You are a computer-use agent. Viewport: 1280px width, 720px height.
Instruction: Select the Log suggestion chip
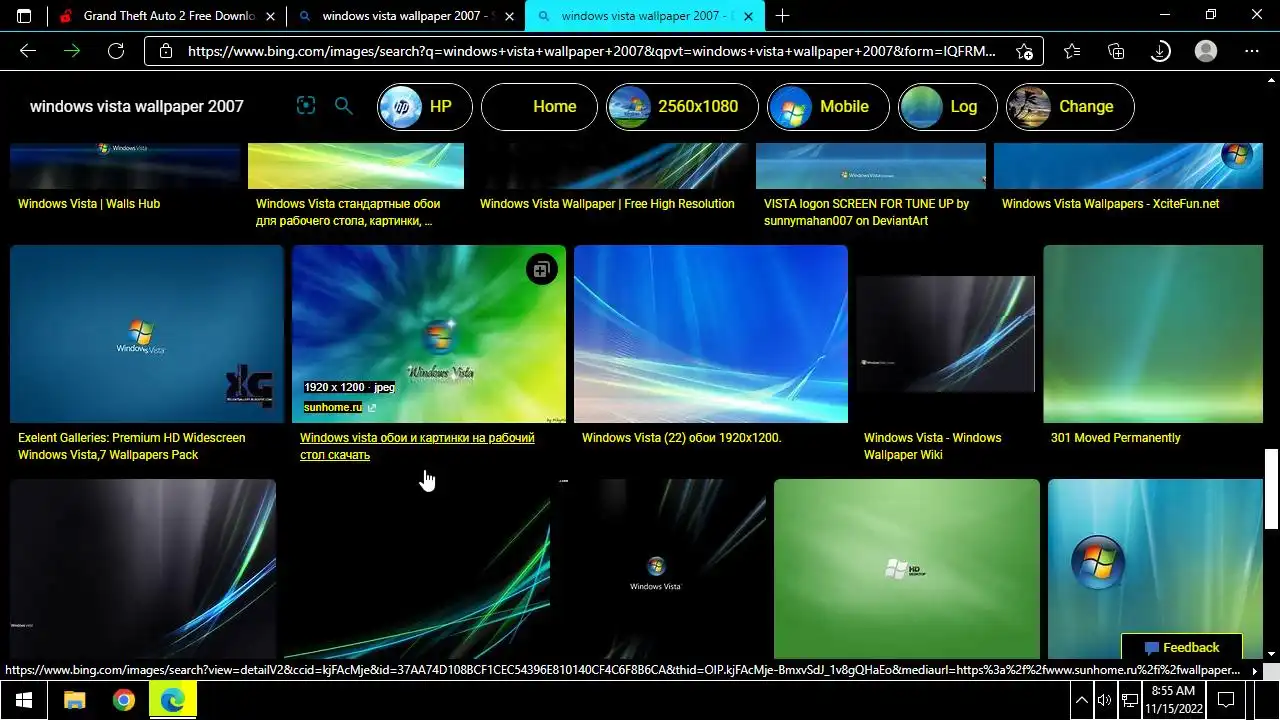(948, 106)
